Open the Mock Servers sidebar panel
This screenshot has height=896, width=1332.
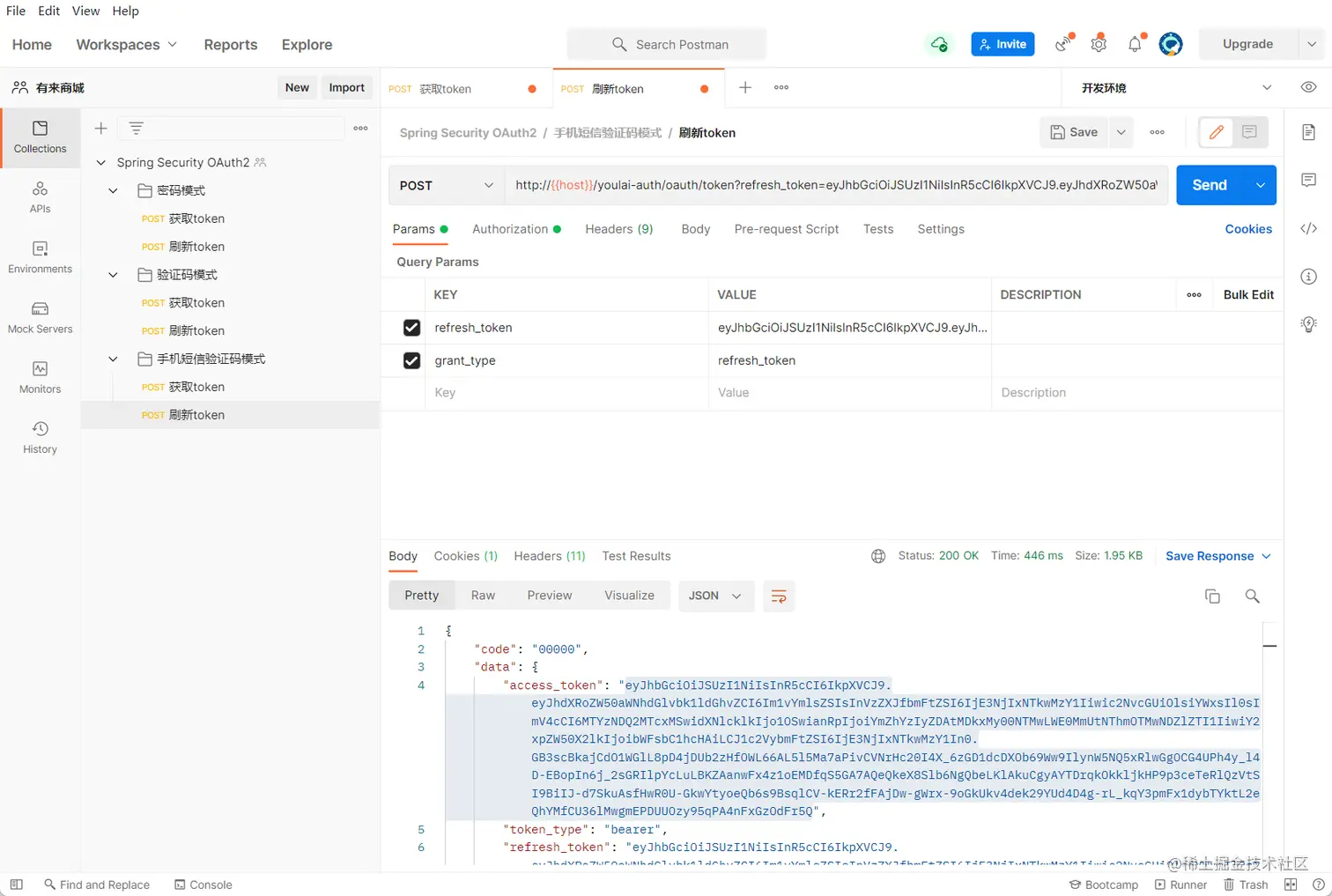coord(40,317)
